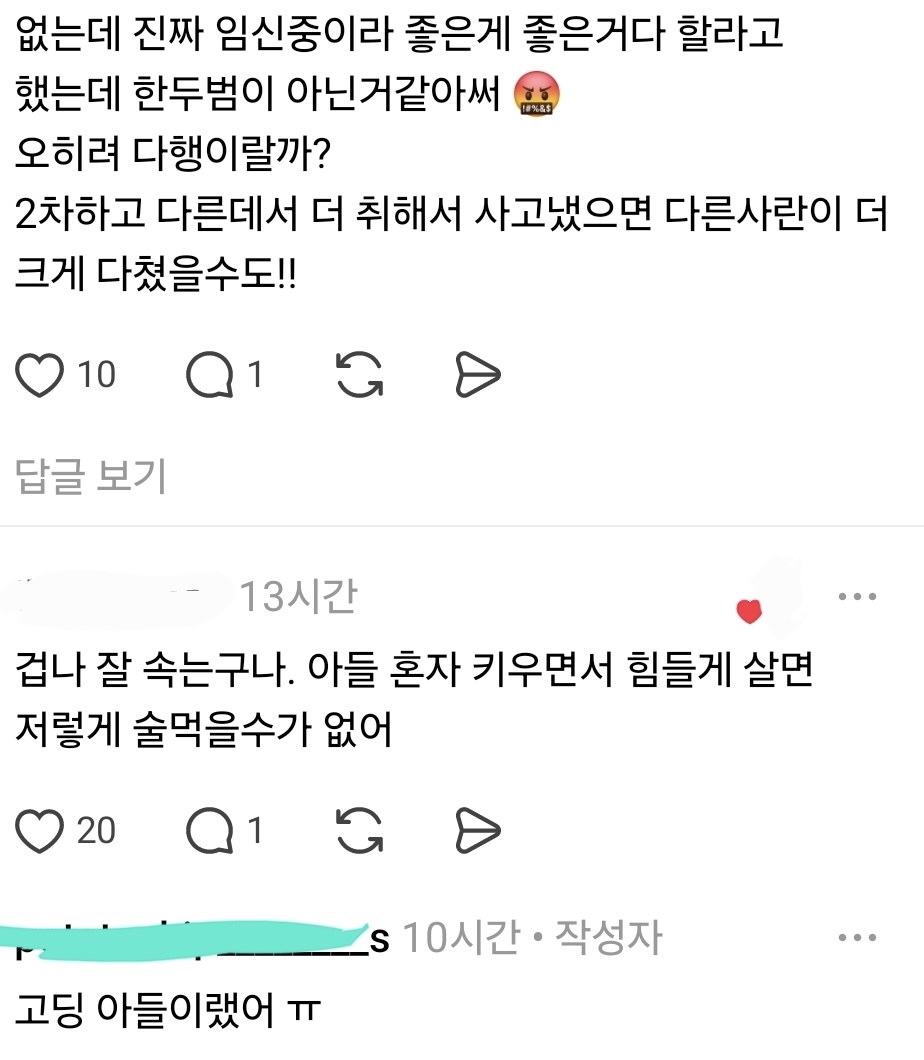Like the post with 10 likes
This screenshot has width=924, height=1060.
[x=39, y=375]
